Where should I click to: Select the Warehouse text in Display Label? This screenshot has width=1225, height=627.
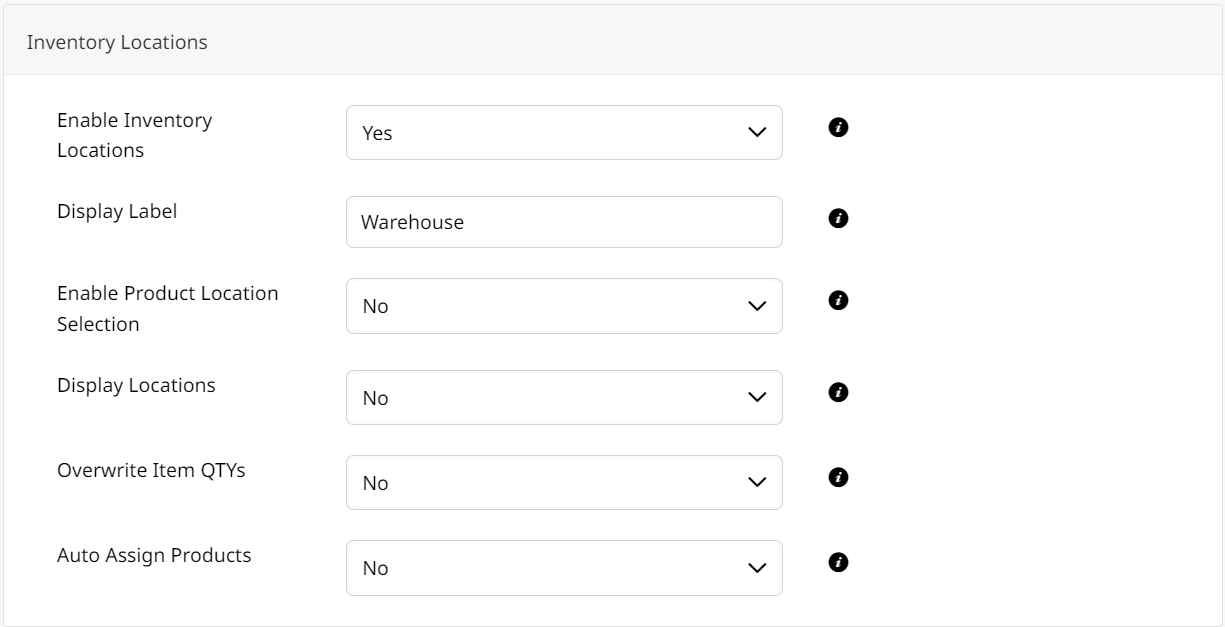click(x=410, y=222)
